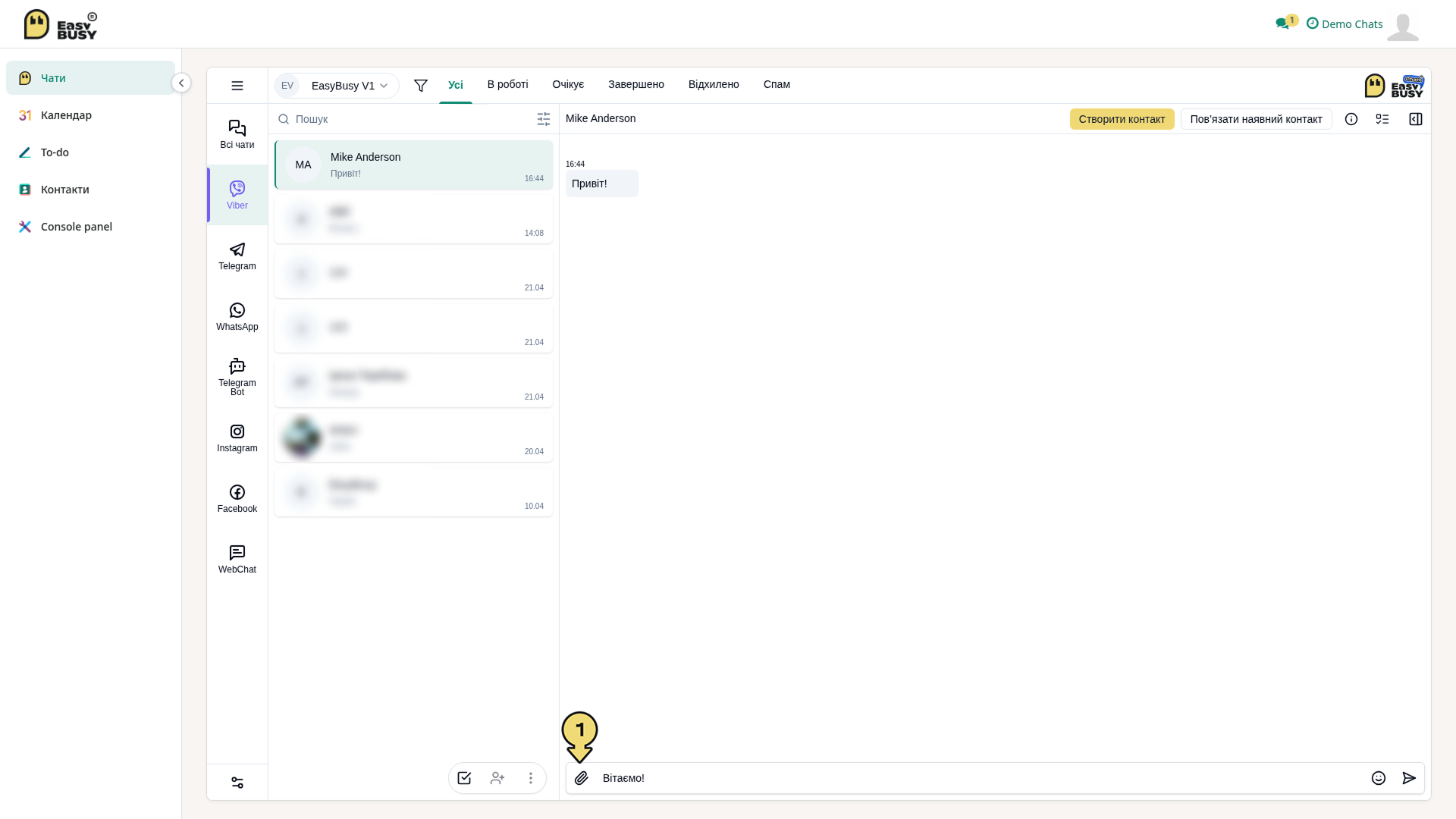The image size is (1456, 819).
Task: Open chat info icon
Action: (1351, 119)
